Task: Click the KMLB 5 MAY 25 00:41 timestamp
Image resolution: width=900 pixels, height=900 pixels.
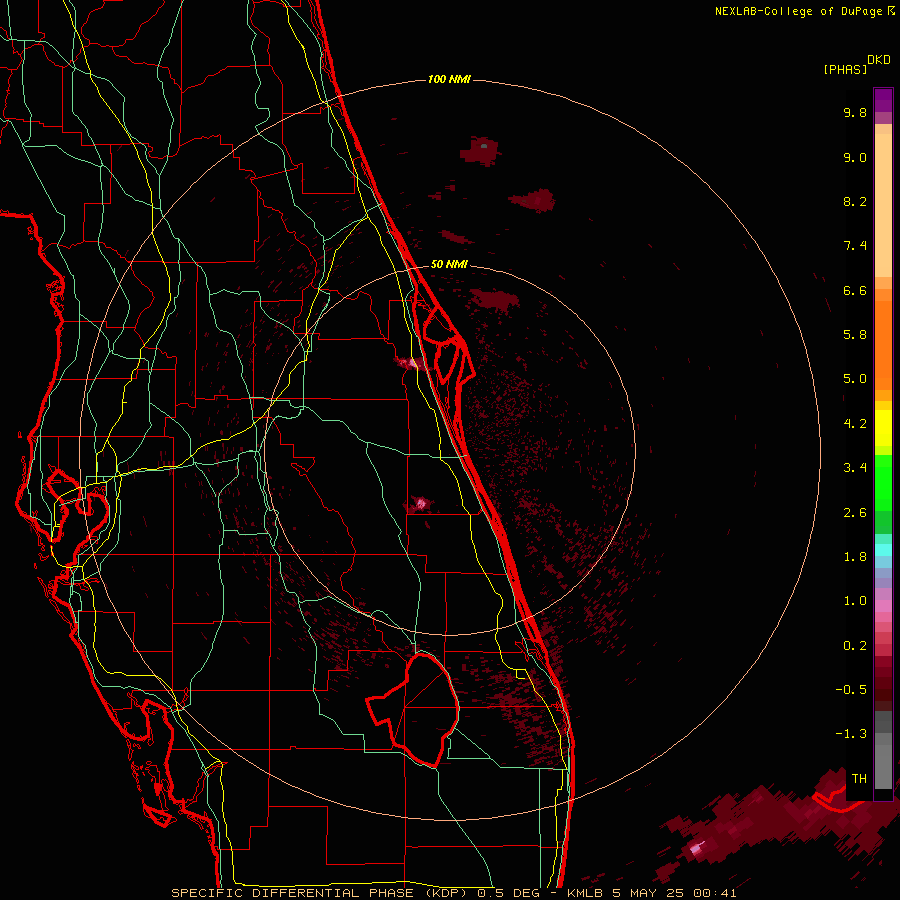Action: [x=651, y=893]
